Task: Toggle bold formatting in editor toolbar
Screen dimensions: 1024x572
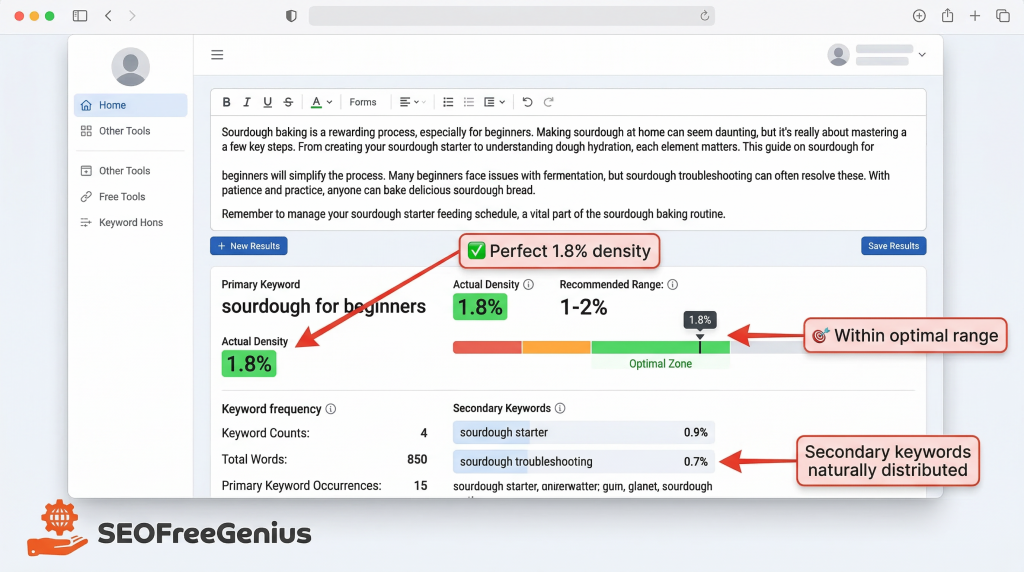Action: [x=226, y=102]
